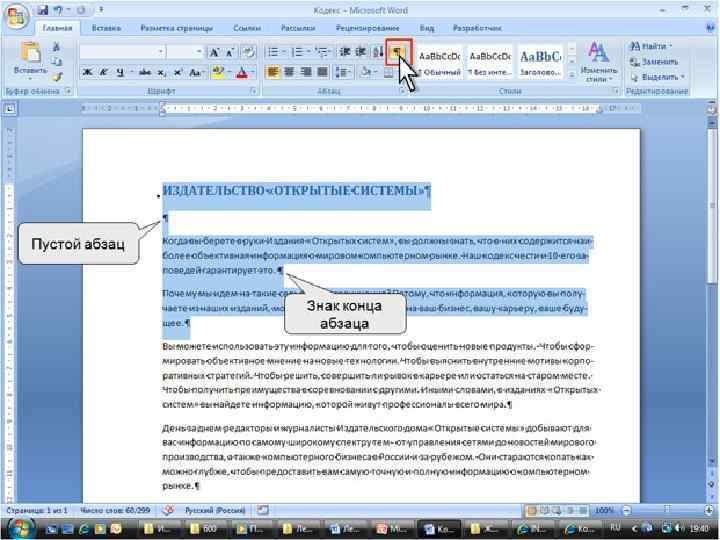Screen dimensions: 720x540
Task: Toggle strikethrough abc formatting
Action: [145, 73]
